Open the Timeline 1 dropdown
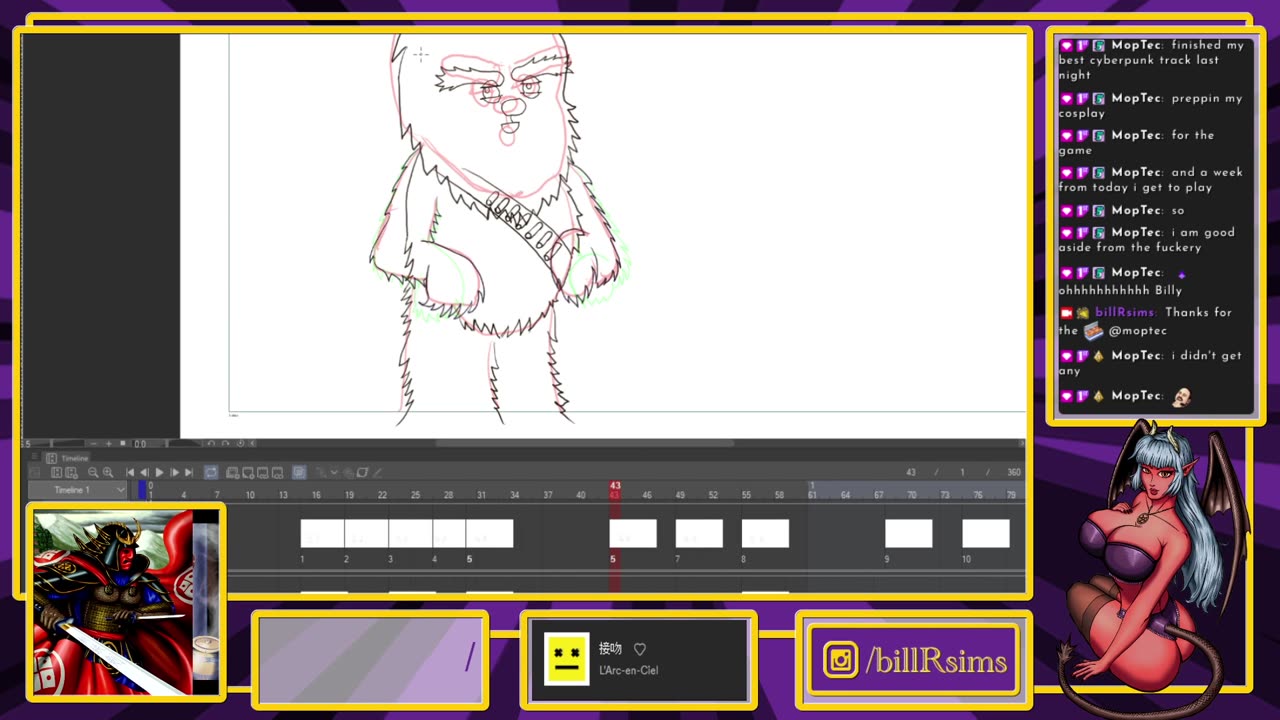1280x720 pixels. click(x=77, y=490)
